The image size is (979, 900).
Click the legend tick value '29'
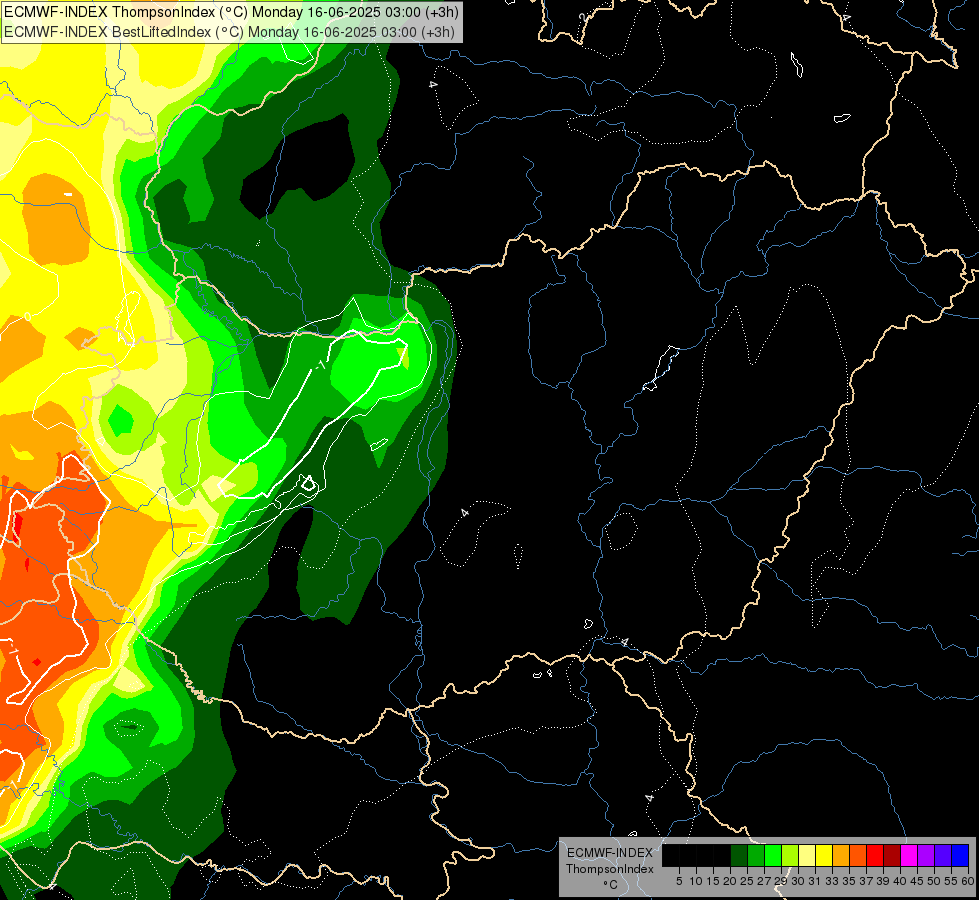click(780, 881)
